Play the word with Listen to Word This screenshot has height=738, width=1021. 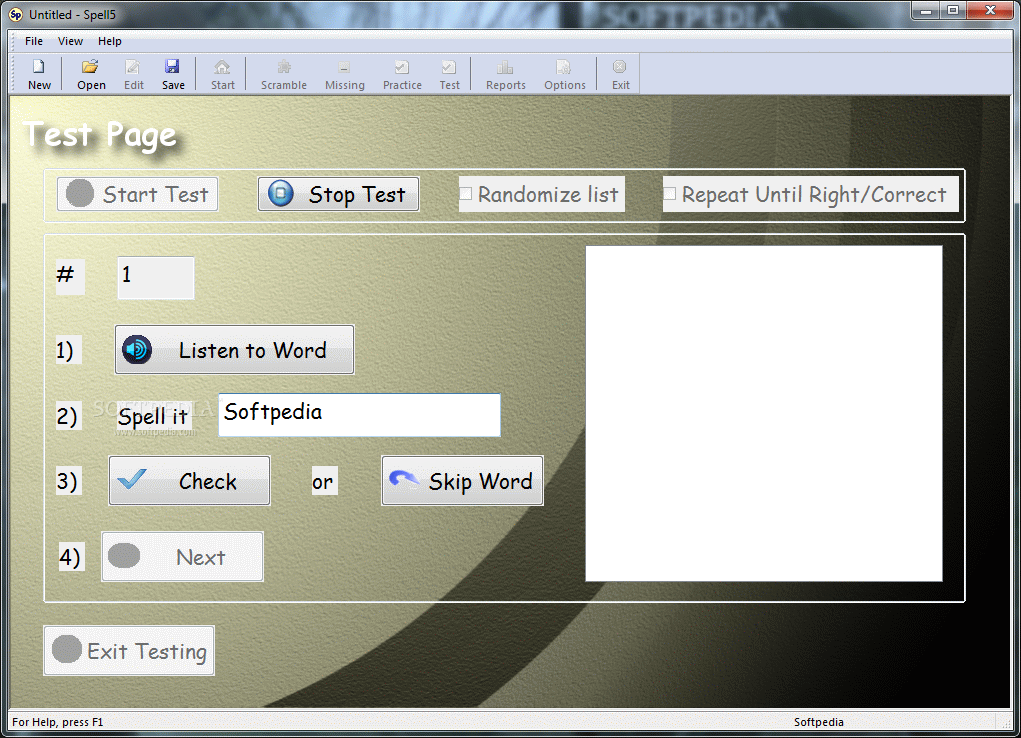click(x=234, y=350)
